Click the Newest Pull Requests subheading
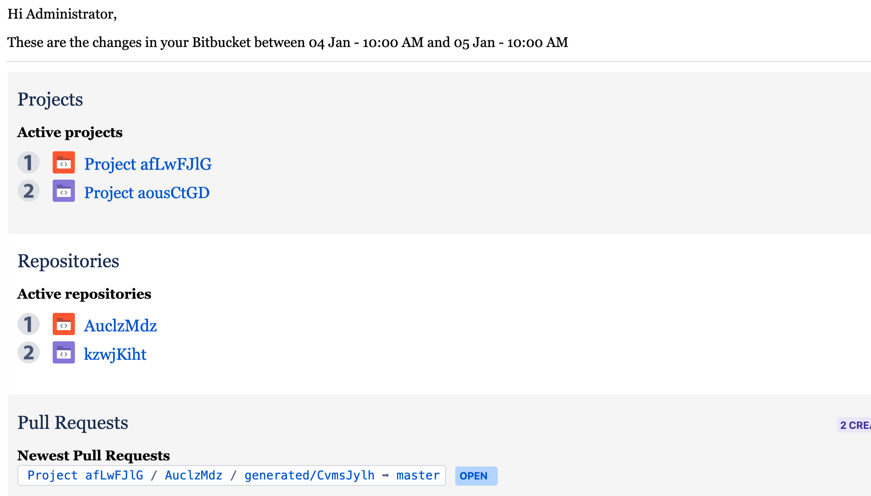The image size is (871, 496). [x=93, y=455]
